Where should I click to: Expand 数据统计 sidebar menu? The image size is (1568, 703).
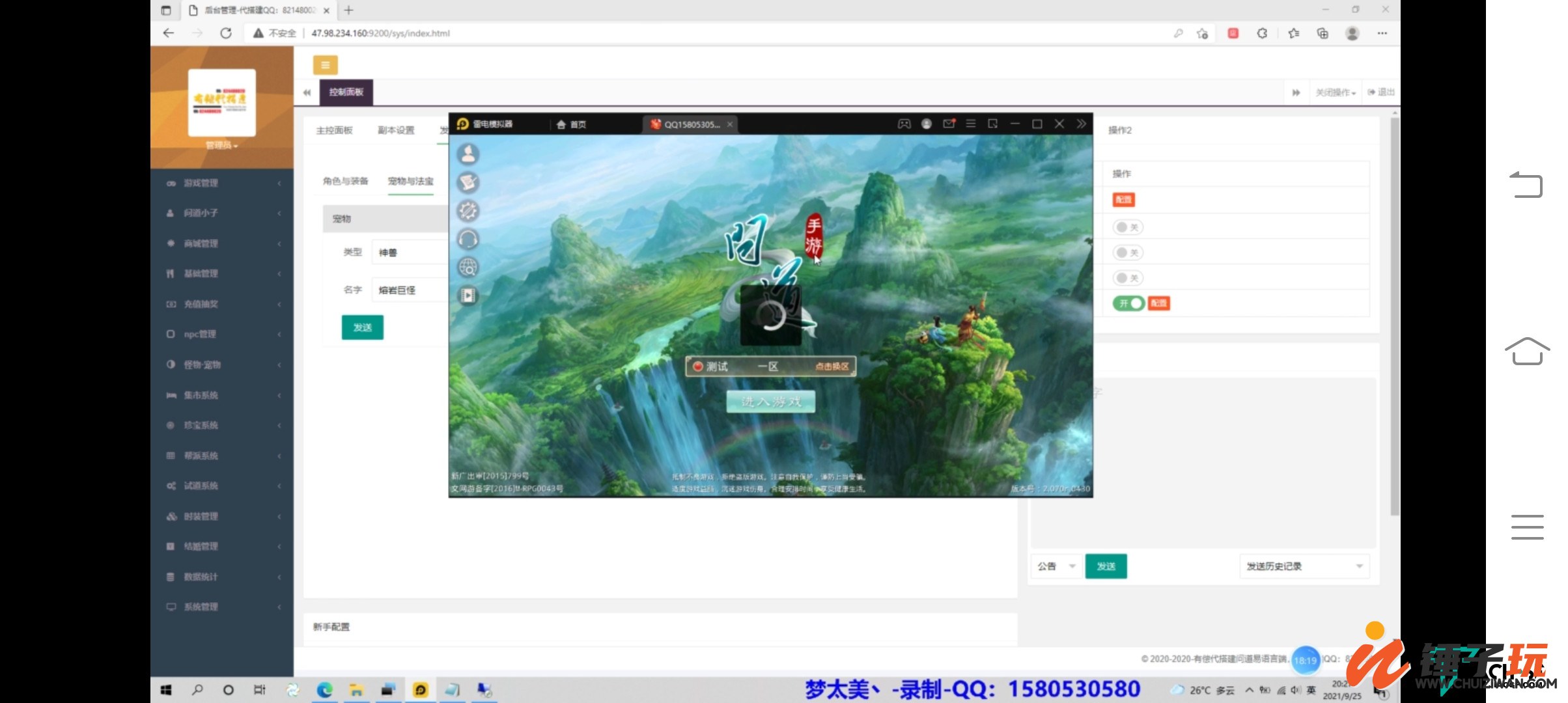(x=222, y=577)
